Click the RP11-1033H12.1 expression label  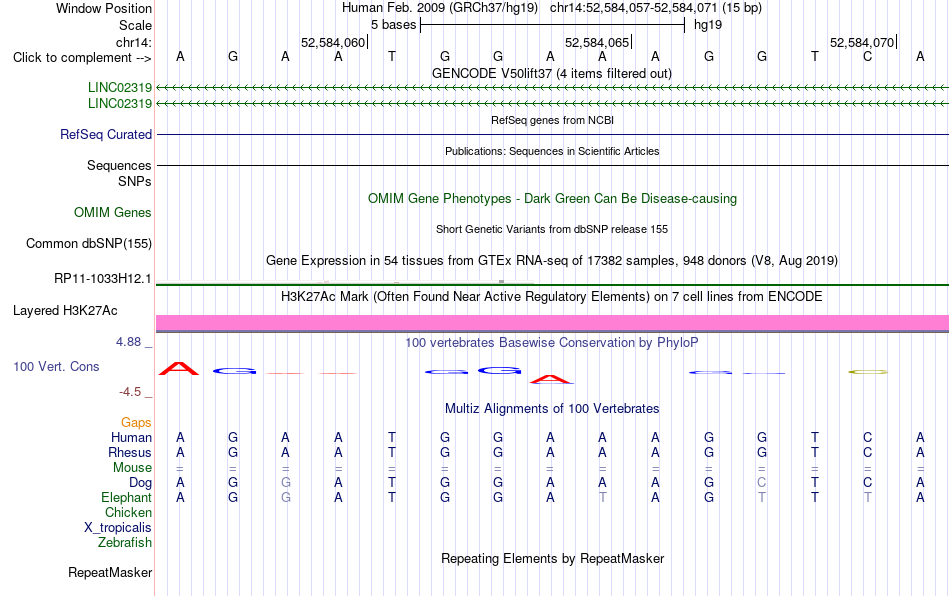coord(102,279)
